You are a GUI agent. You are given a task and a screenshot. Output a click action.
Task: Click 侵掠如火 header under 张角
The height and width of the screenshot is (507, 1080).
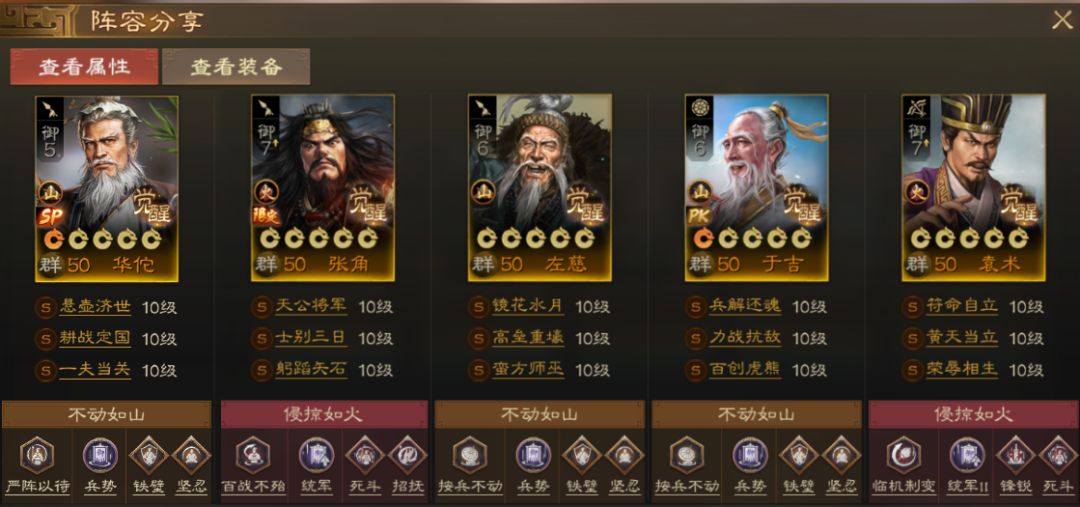324,415
